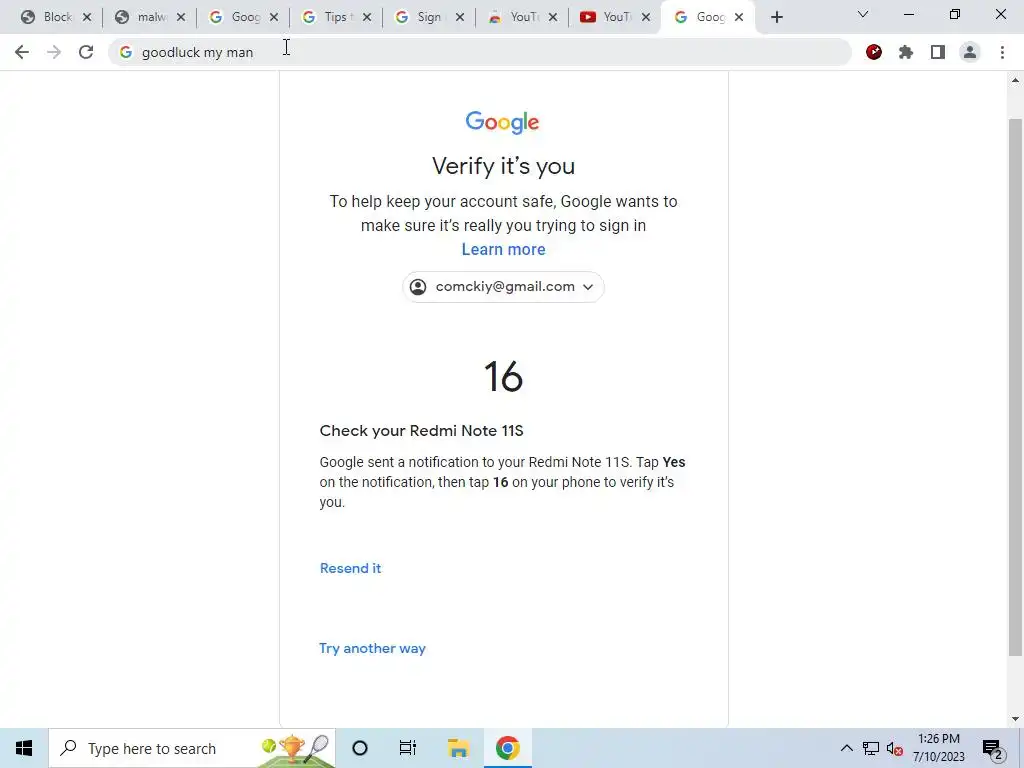
Task: Click the taskbar search box
Action: point(192,748)
